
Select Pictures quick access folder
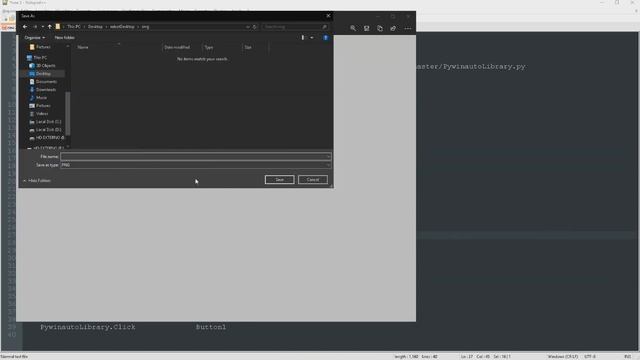[x=43, y=47]
